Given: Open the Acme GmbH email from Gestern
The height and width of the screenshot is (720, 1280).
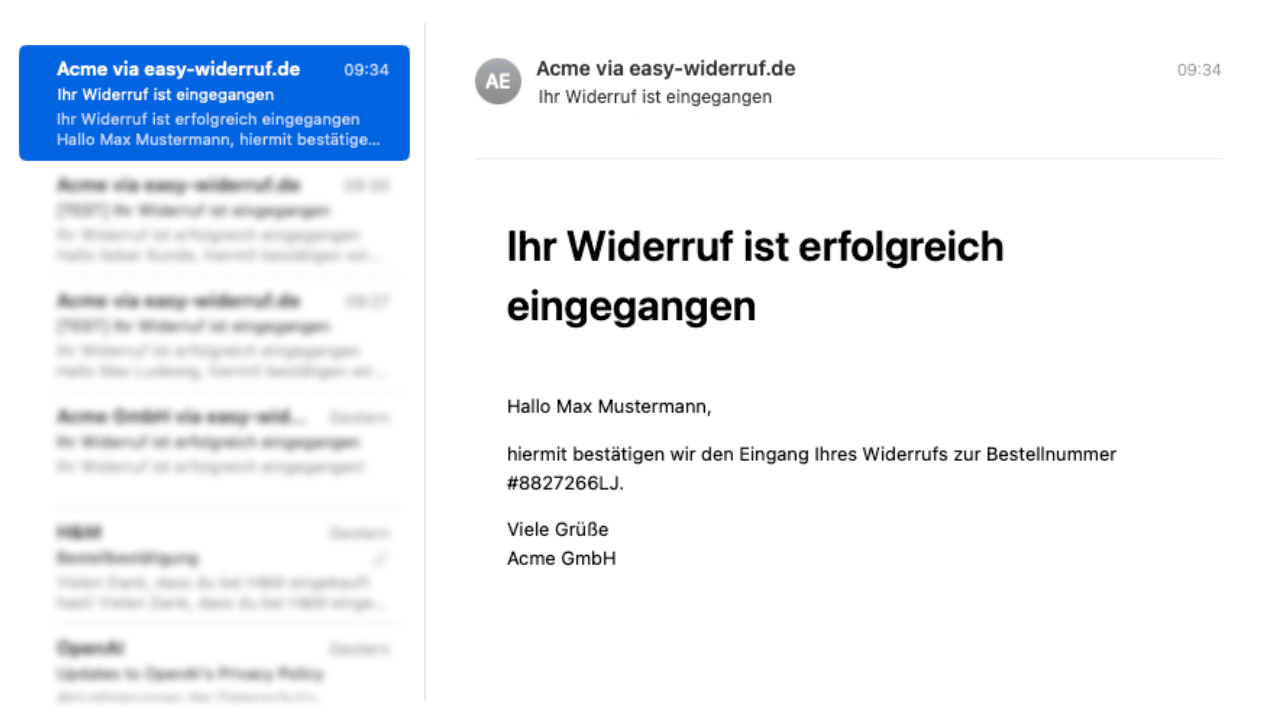Looking at the screenshot, I should click(x=214, y=441).
